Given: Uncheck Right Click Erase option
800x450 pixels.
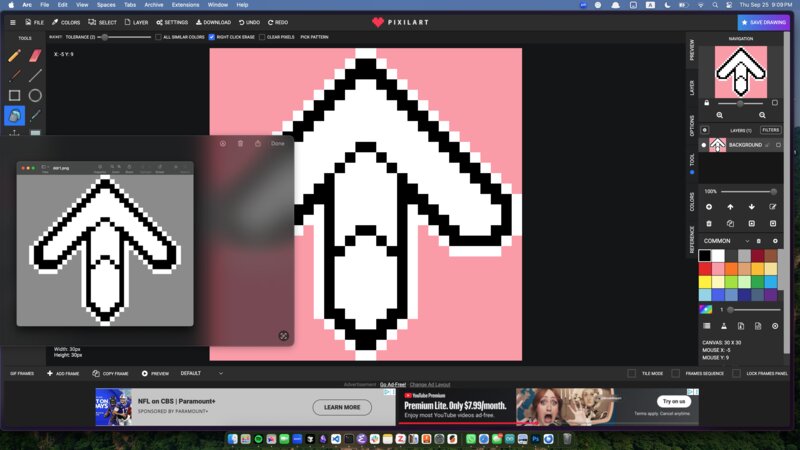Looking at the screenshot, I should point(212,37).
